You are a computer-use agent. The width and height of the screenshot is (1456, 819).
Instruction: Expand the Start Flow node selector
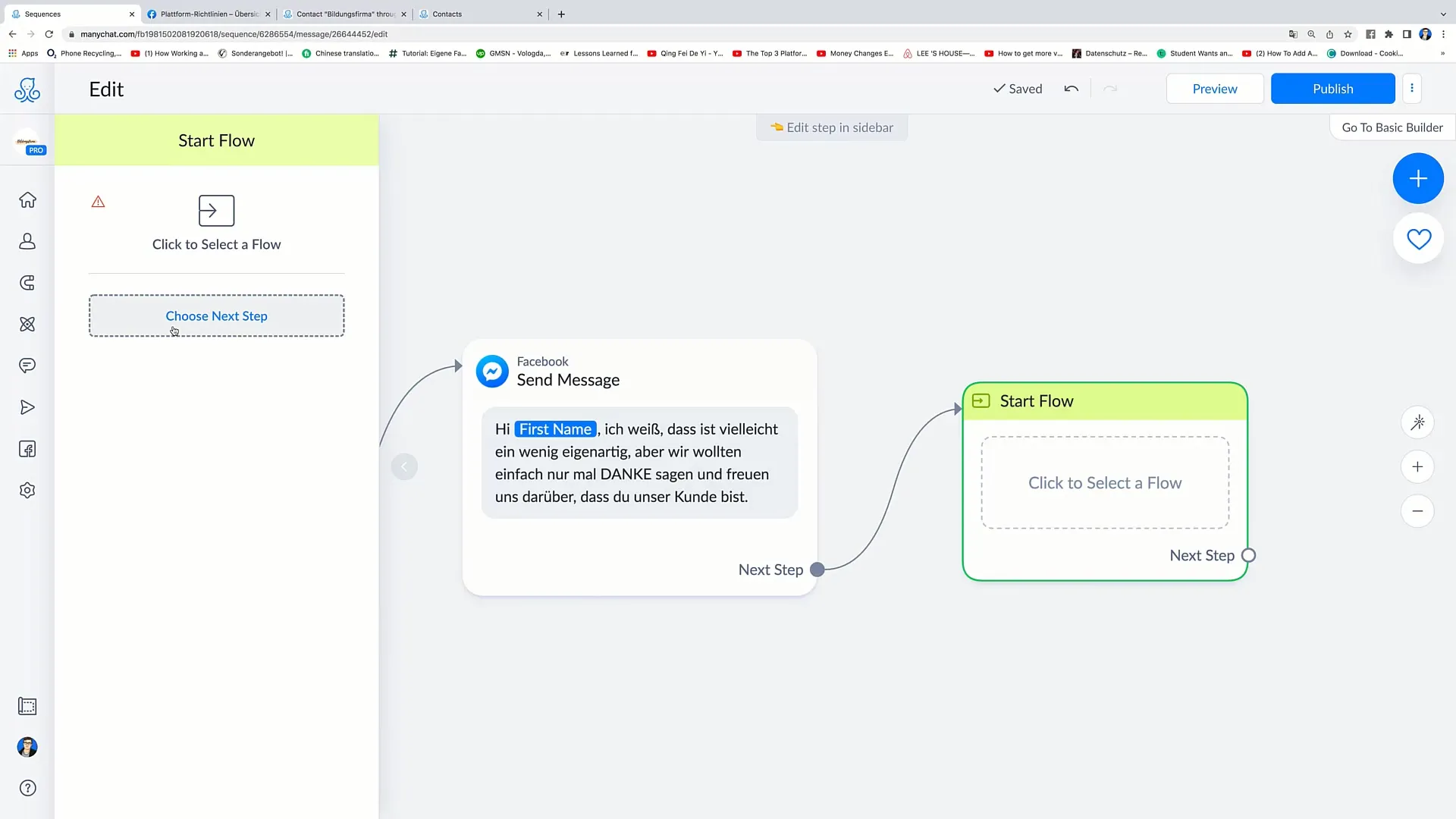point(1104,483)
